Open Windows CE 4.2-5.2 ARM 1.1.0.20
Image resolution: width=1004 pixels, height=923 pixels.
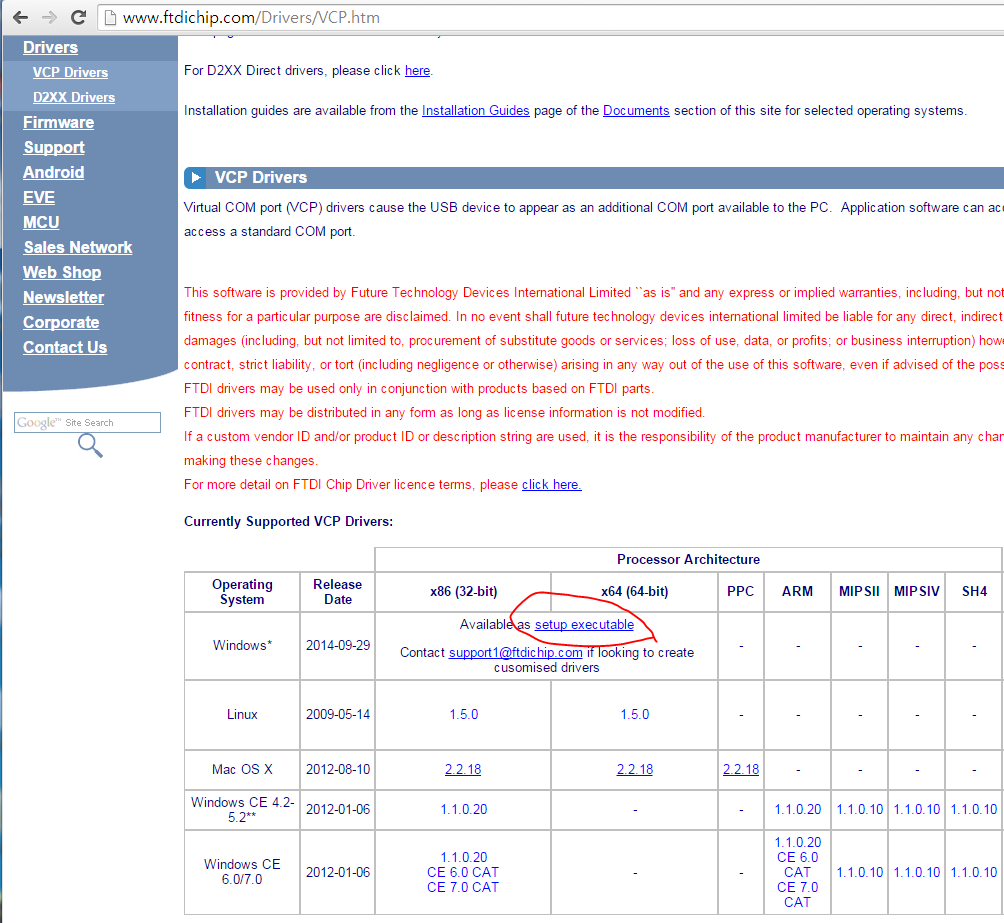click(x=798, y=809)
